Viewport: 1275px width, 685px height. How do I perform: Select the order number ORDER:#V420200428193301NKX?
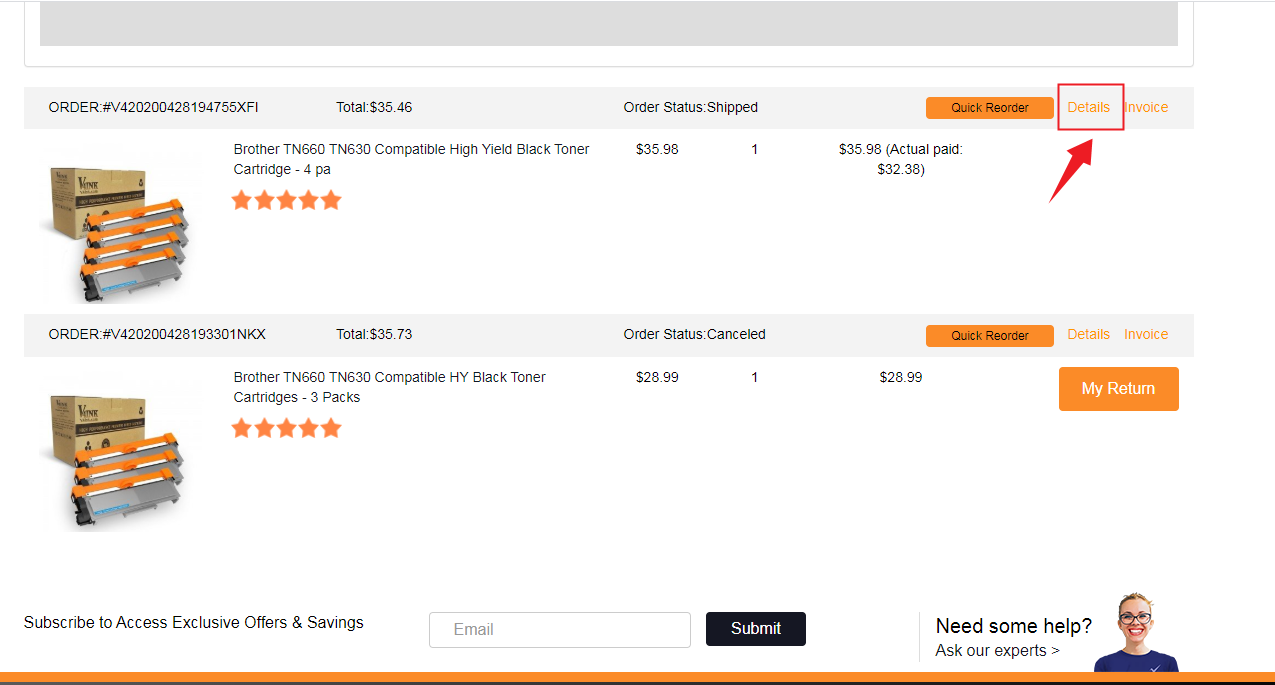[x=157, y=334]
